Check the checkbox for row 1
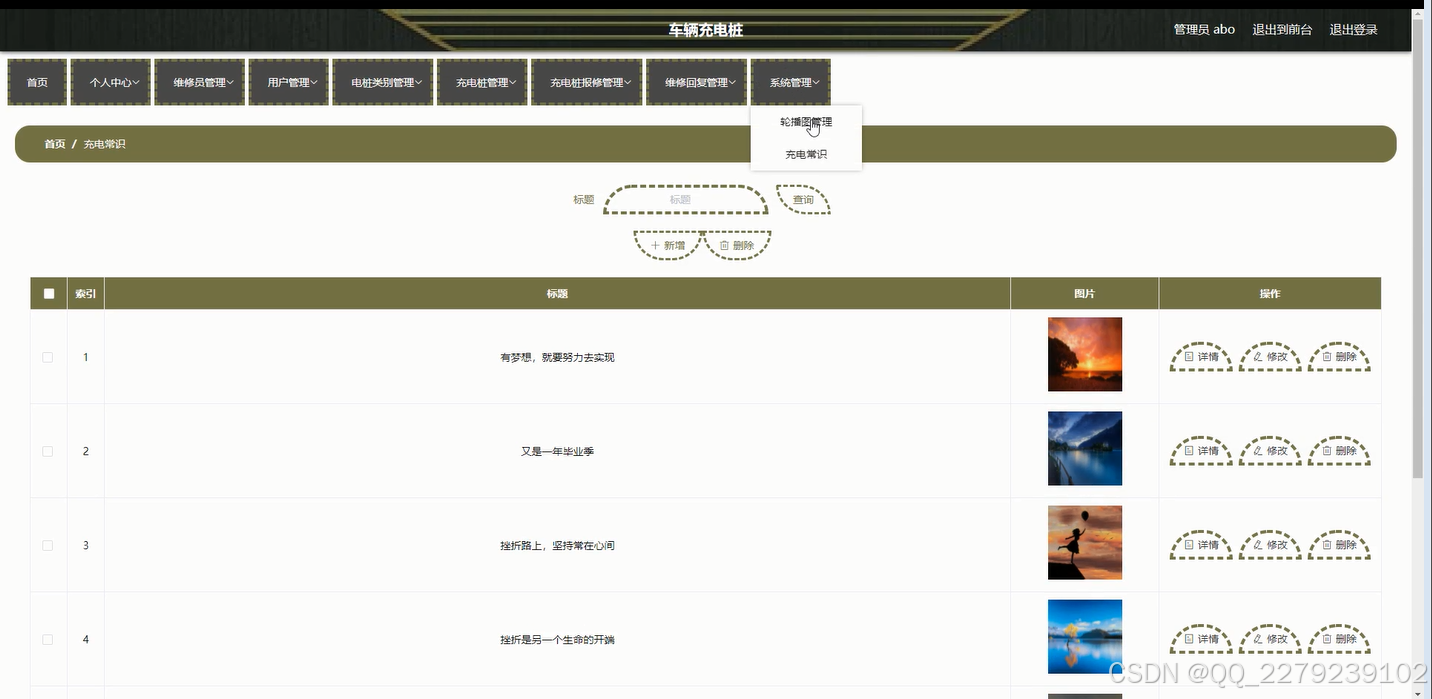The height and width of the screenshot is (699, 1432). (47, 355)
